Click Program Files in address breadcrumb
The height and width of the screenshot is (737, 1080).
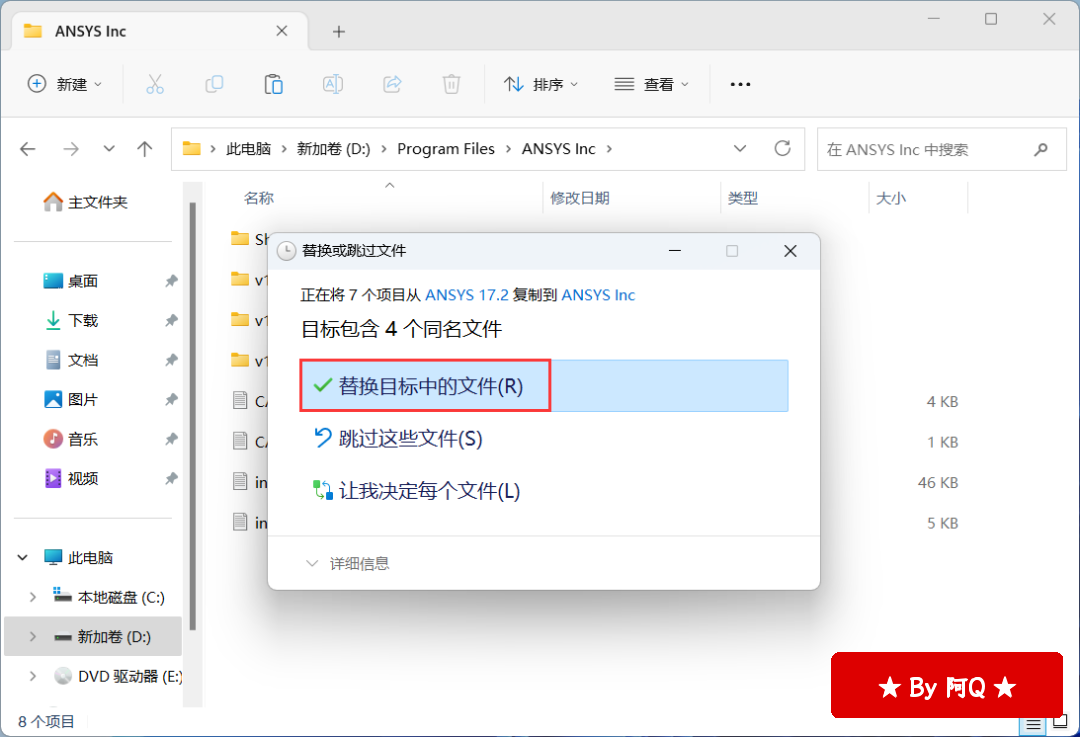click(446, 149)
